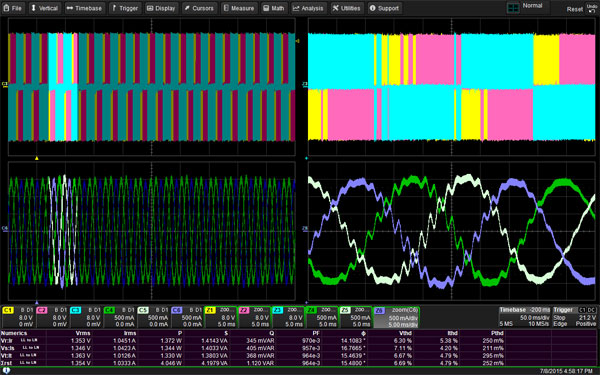Open the File menu
The height and width of the screenshot is (375, 600).
point(13,8)
